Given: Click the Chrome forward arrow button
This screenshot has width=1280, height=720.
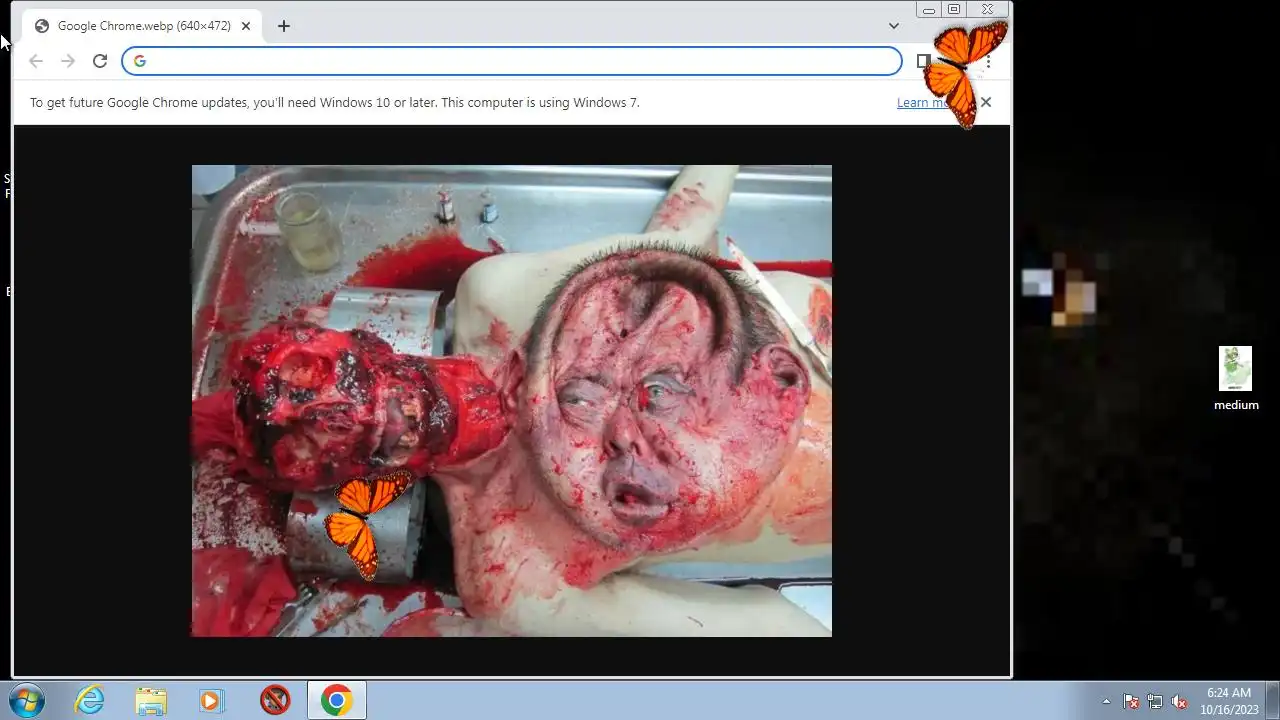Looking at the screenshot, I should tap(68, 61).
